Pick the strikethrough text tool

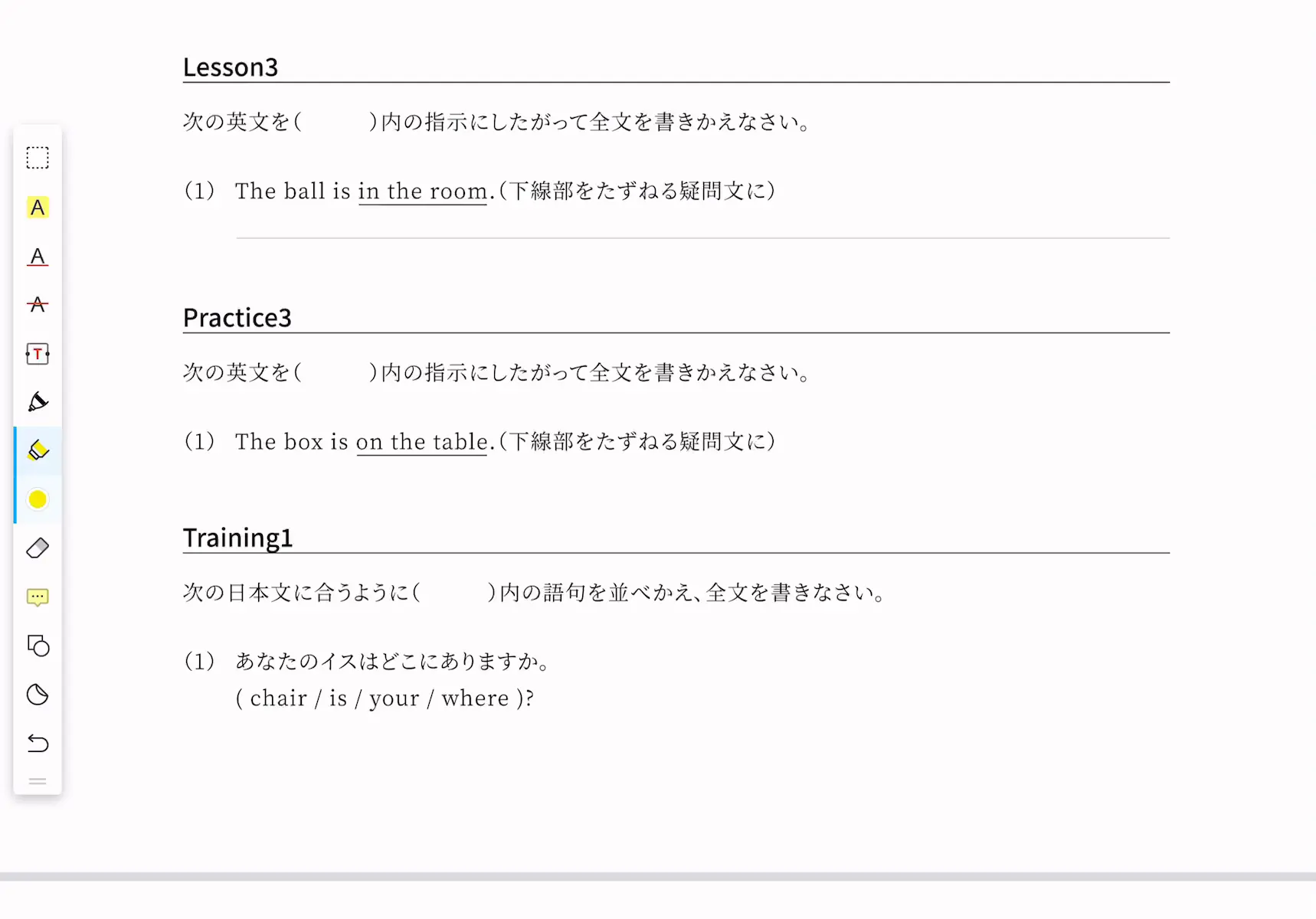(x=38, y=305)
